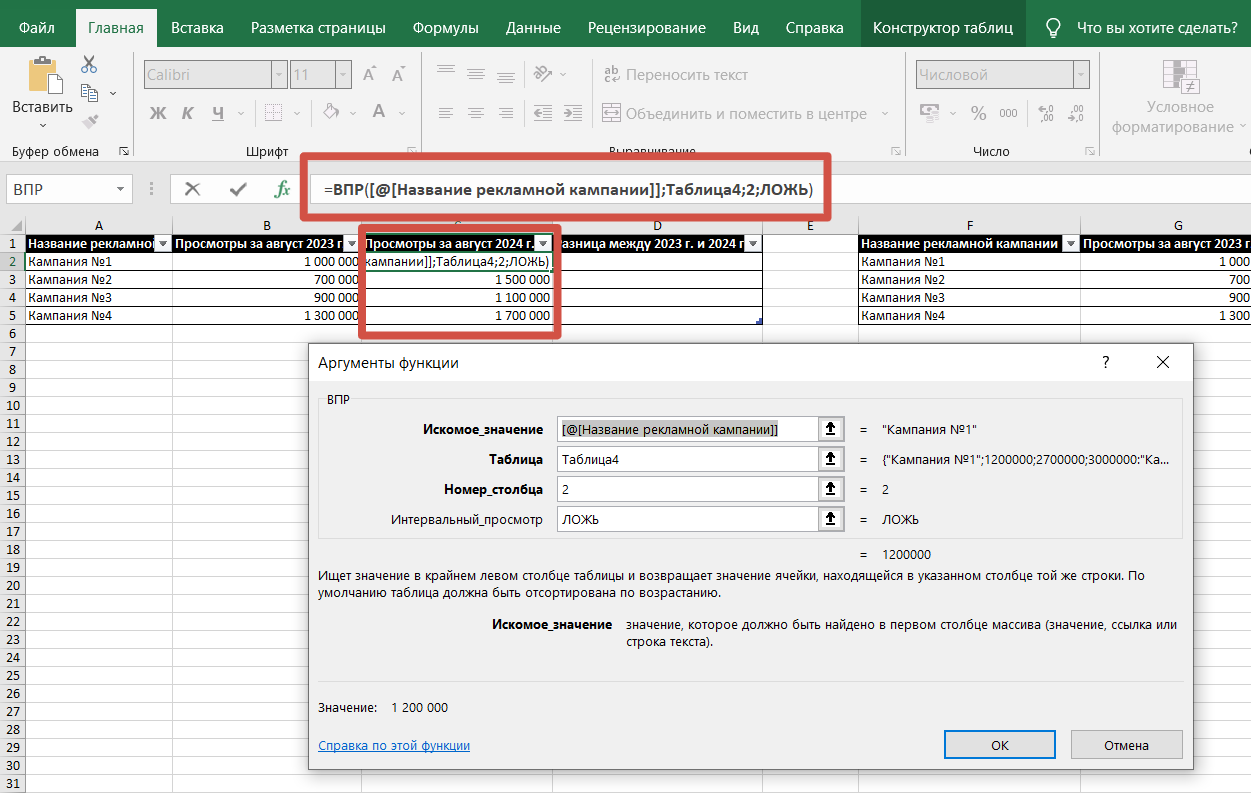Viewport: 1251px width, 793px height.
Task: Click the decrease indent icon
Action: 544,113
